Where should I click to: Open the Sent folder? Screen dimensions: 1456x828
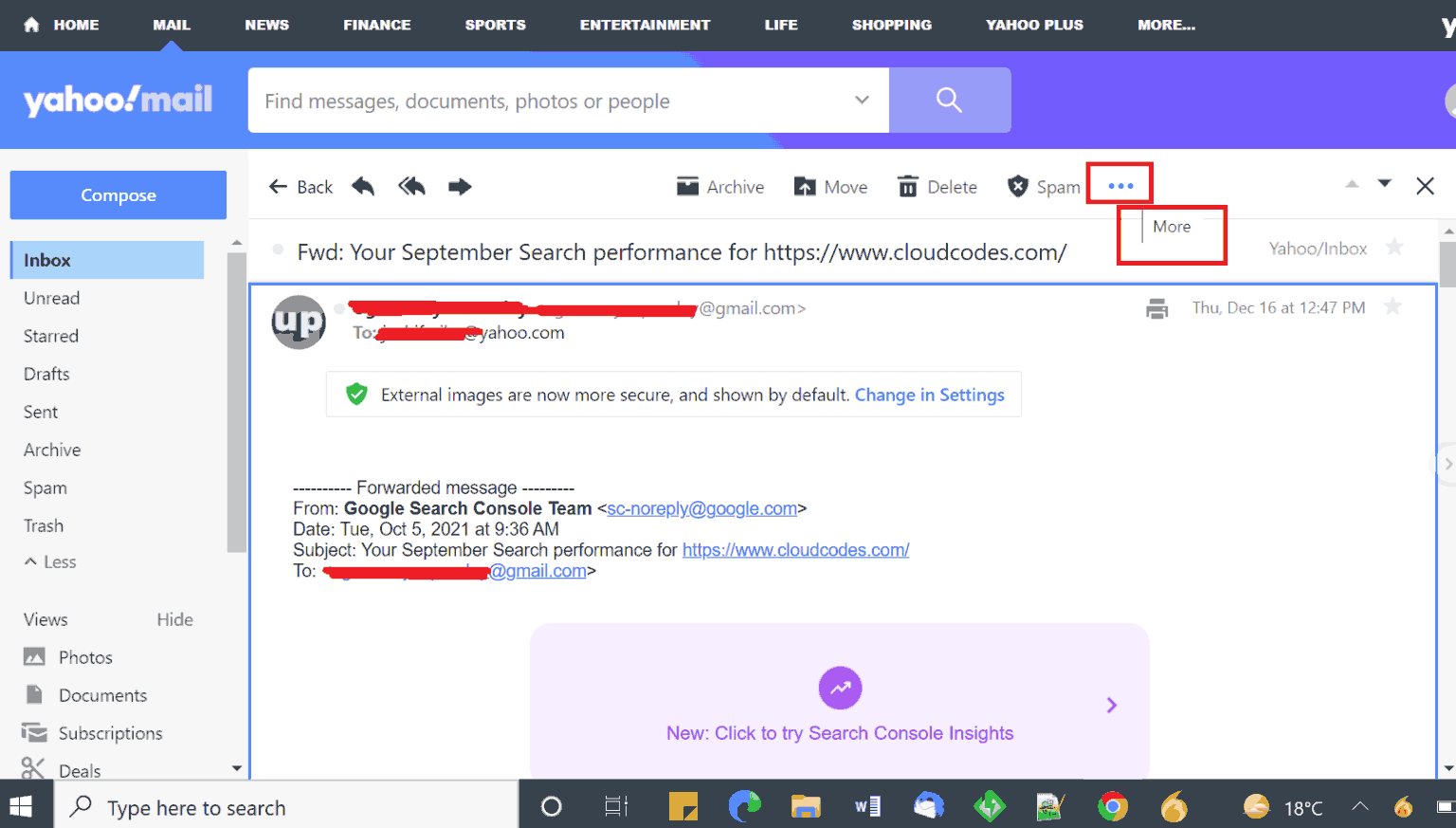tap(41, 412)
